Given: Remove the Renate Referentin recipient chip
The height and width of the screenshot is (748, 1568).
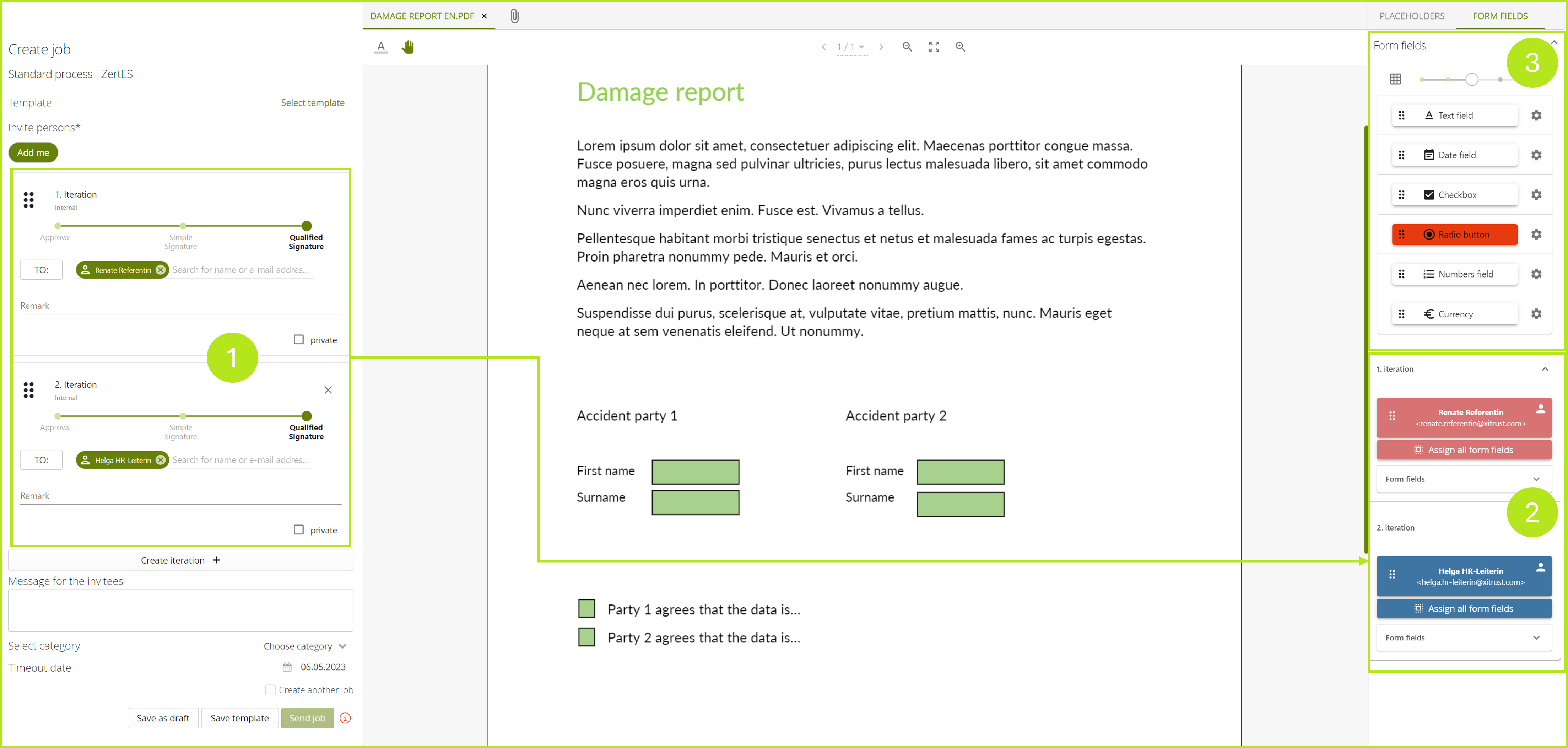Looking at the screenshot, I should tap(160, 269).
